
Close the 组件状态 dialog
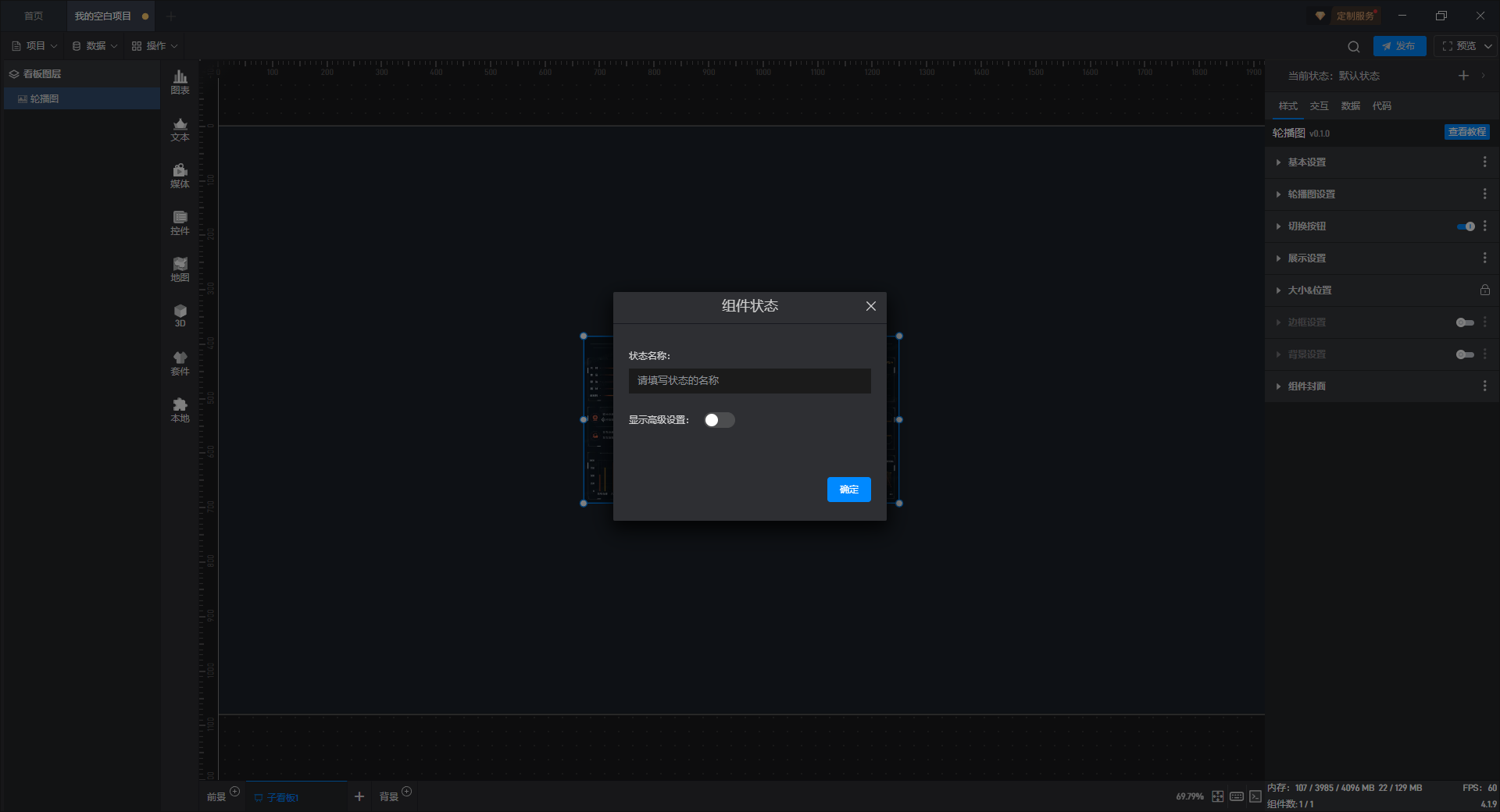871,306
